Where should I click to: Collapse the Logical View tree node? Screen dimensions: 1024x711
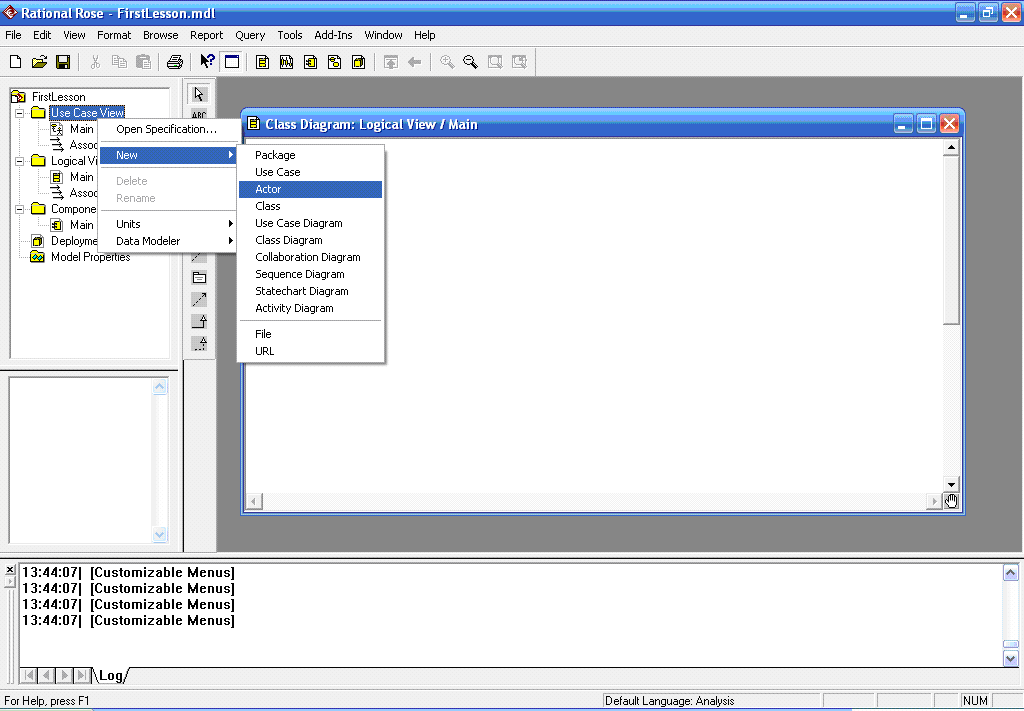(20, 161)
